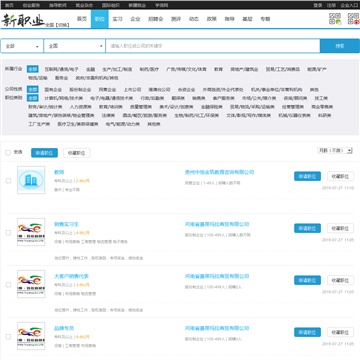Click the keyword search input field

click(x=213, y=46)
